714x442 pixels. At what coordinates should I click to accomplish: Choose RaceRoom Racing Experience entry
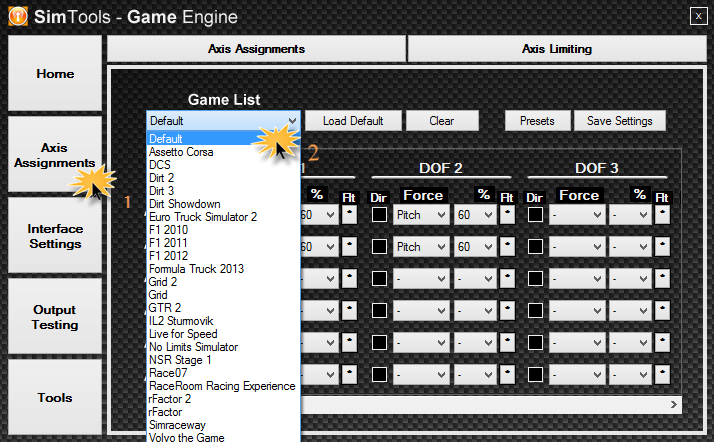click(x=223, y=386)
